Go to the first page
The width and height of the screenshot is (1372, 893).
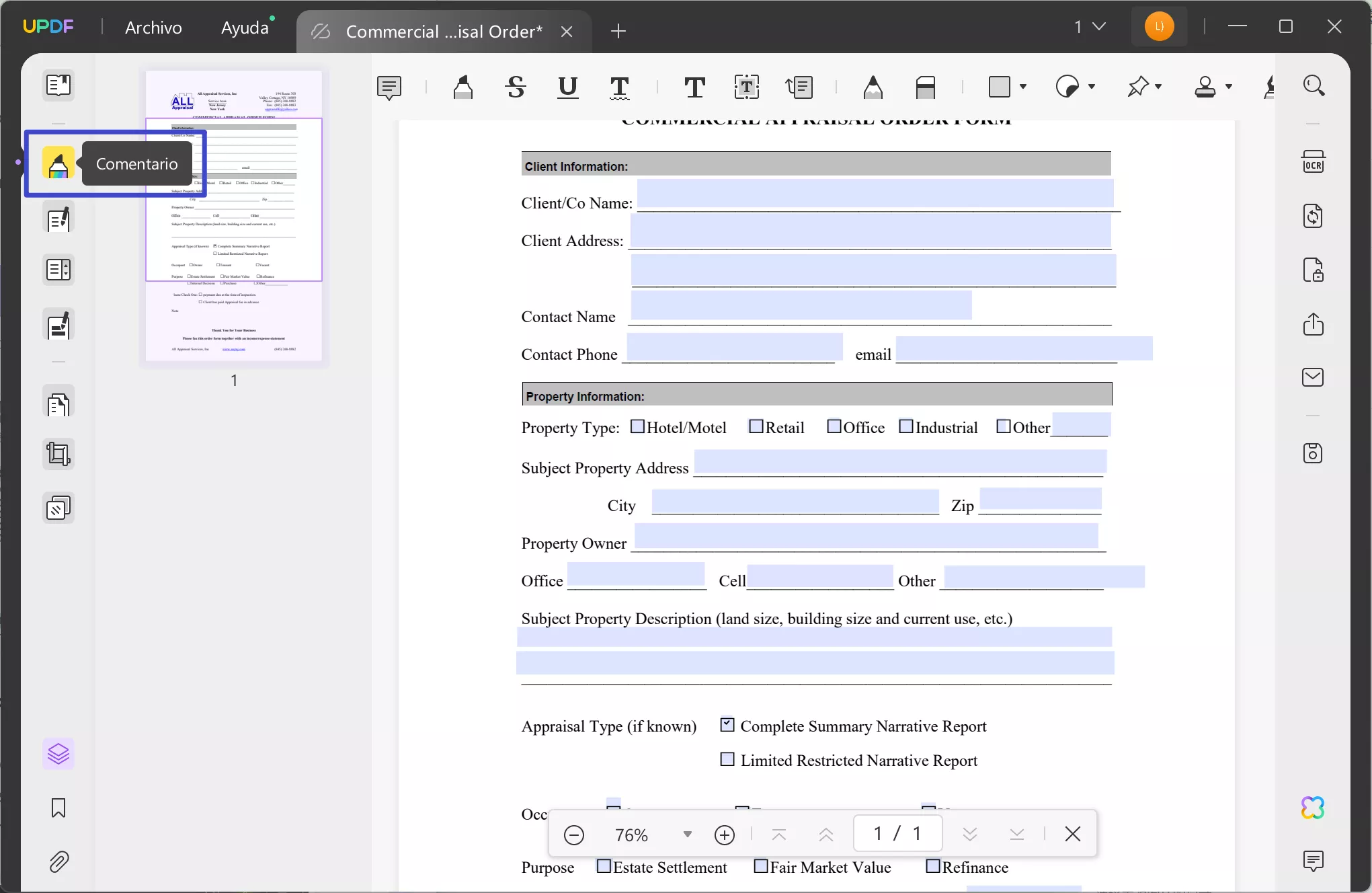779,834
